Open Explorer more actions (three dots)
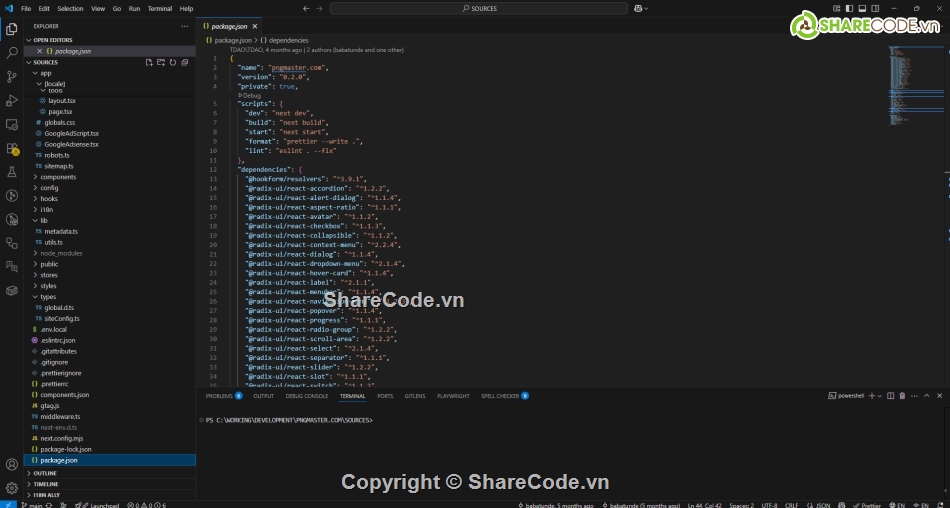Image resolution: width=950 pixels, height=508 pixels. 185,26
